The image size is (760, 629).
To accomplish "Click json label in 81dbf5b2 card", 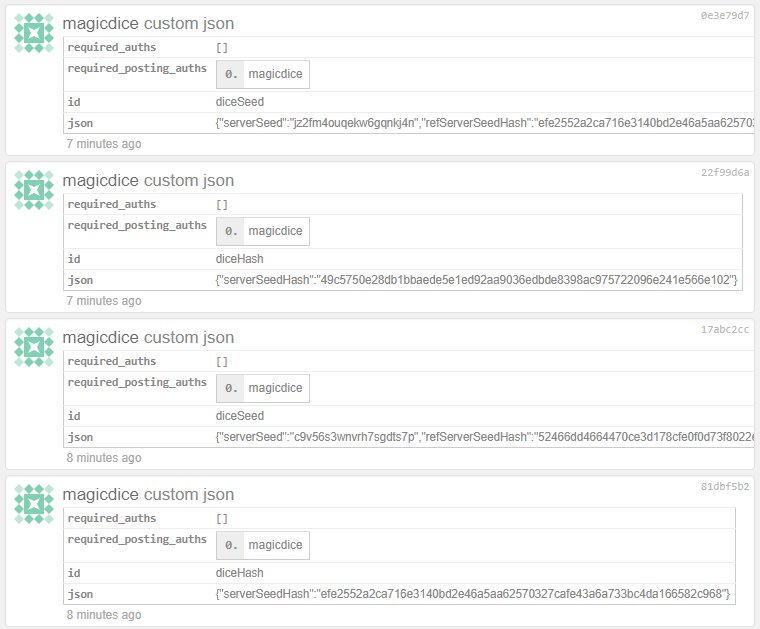I will click(80, 595).
